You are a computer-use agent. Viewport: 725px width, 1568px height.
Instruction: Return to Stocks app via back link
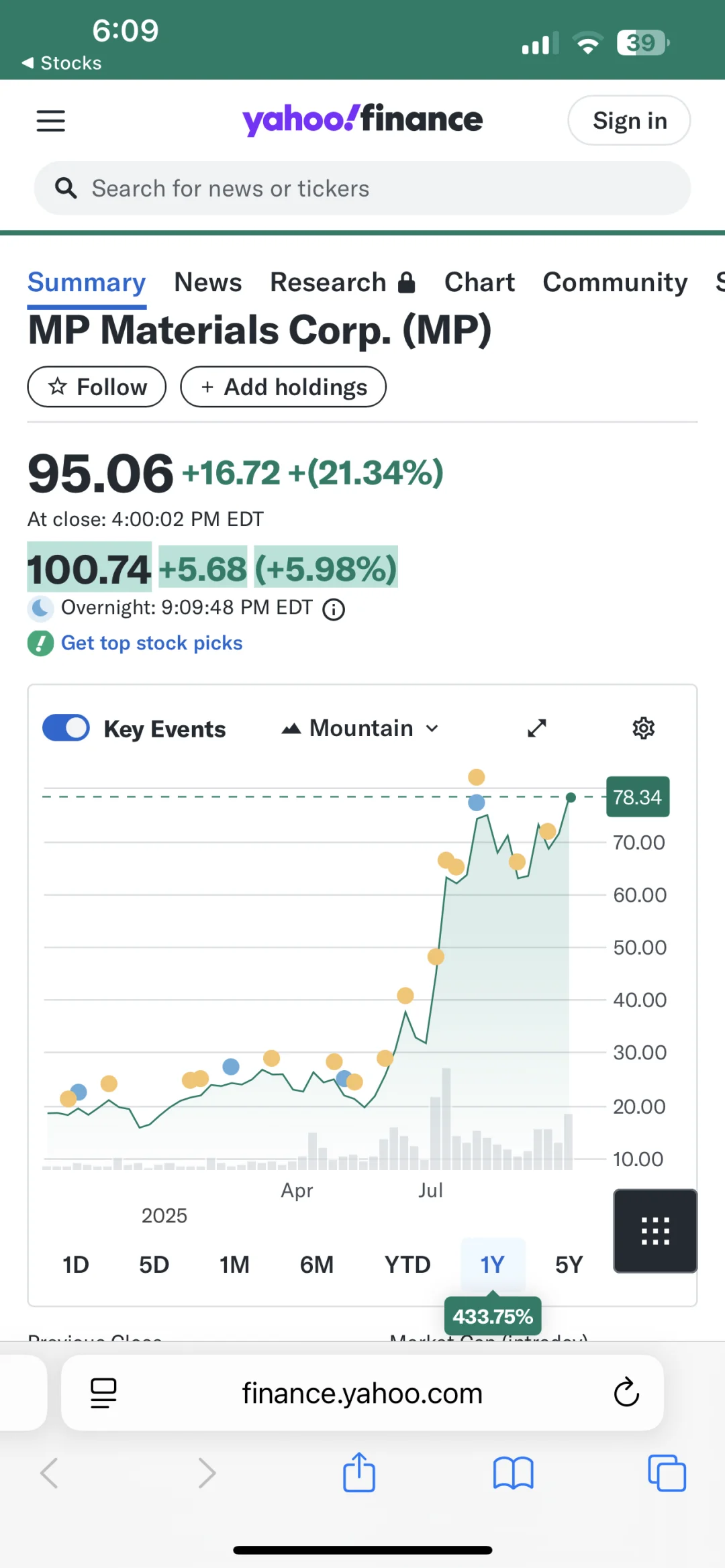click(x=61, y=63)
